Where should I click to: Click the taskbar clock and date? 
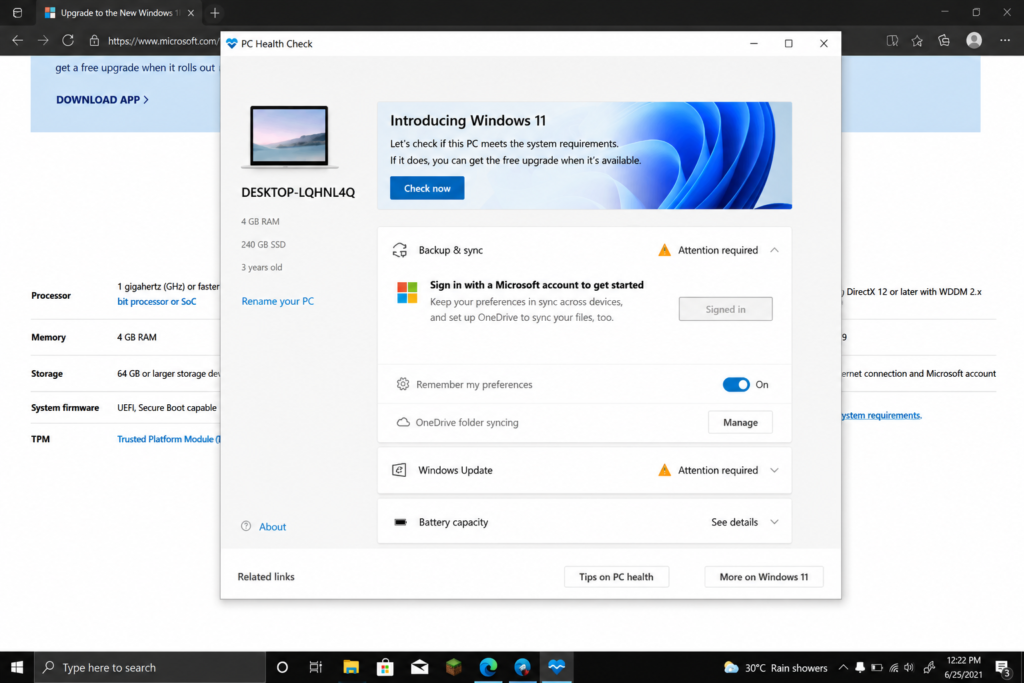coord(963,667)
